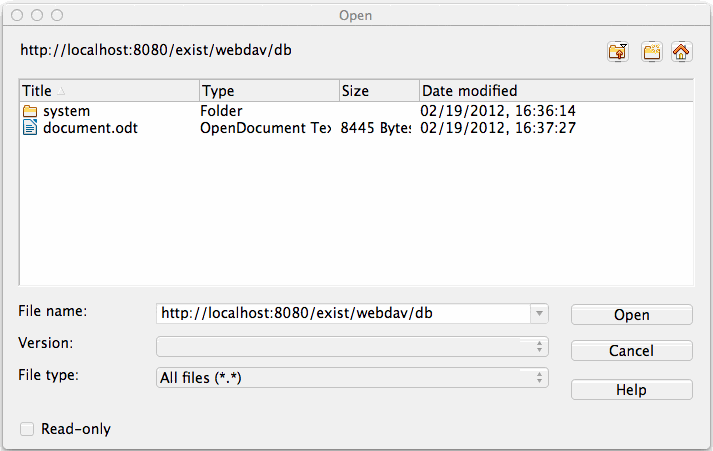The height and width of the screenshot is (451, 713).
Task: Open the Version dropdown
Action: tap(540, 346)
